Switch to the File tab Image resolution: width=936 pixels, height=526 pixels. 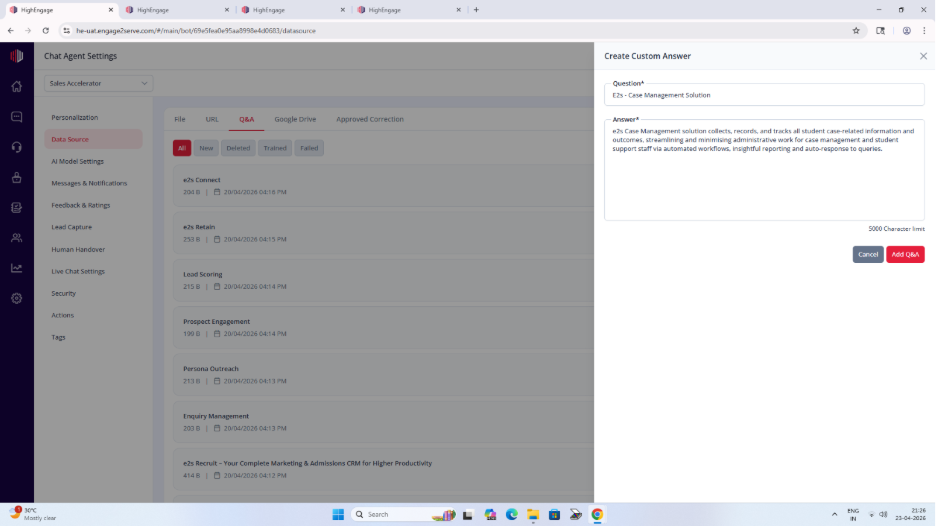180,119
